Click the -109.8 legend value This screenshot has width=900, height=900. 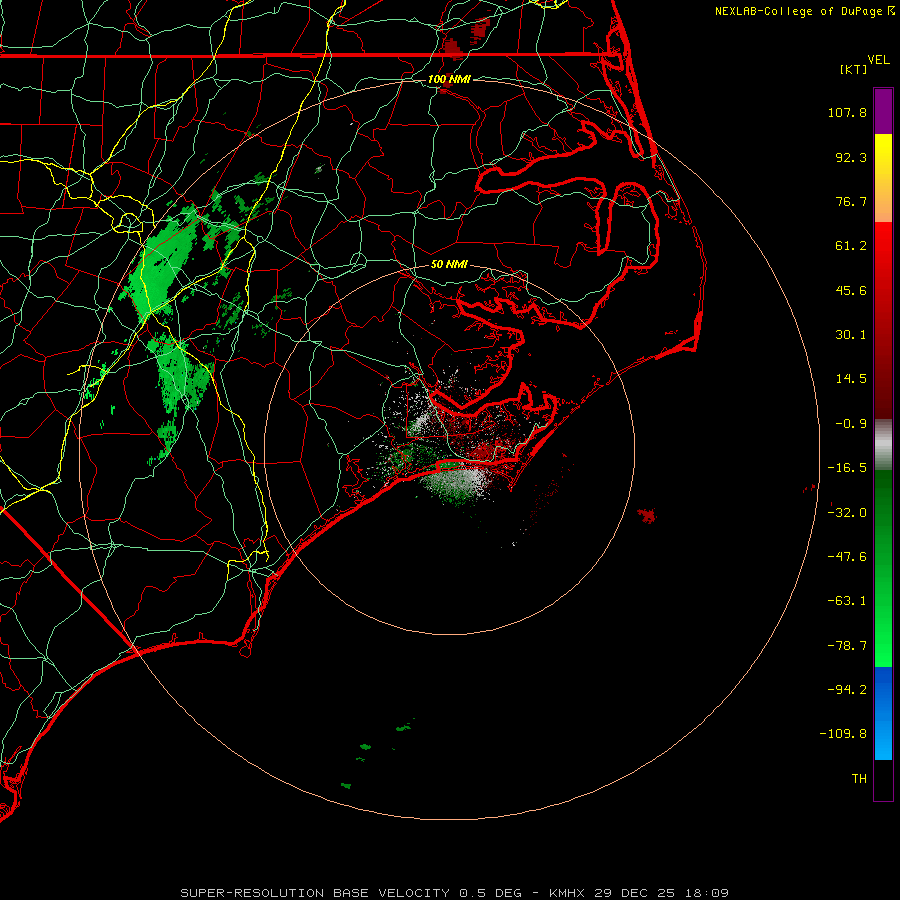(x=844, y=734)
